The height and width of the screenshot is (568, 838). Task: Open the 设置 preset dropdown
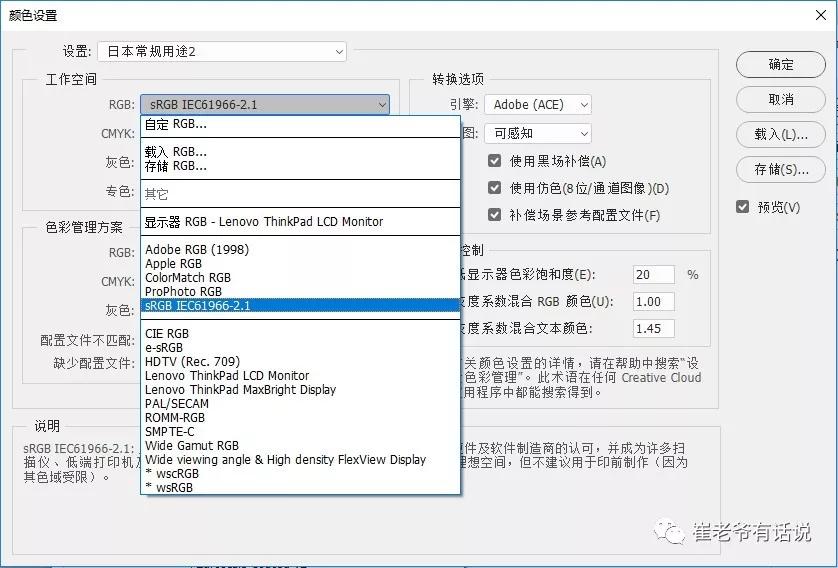[221, 51]
